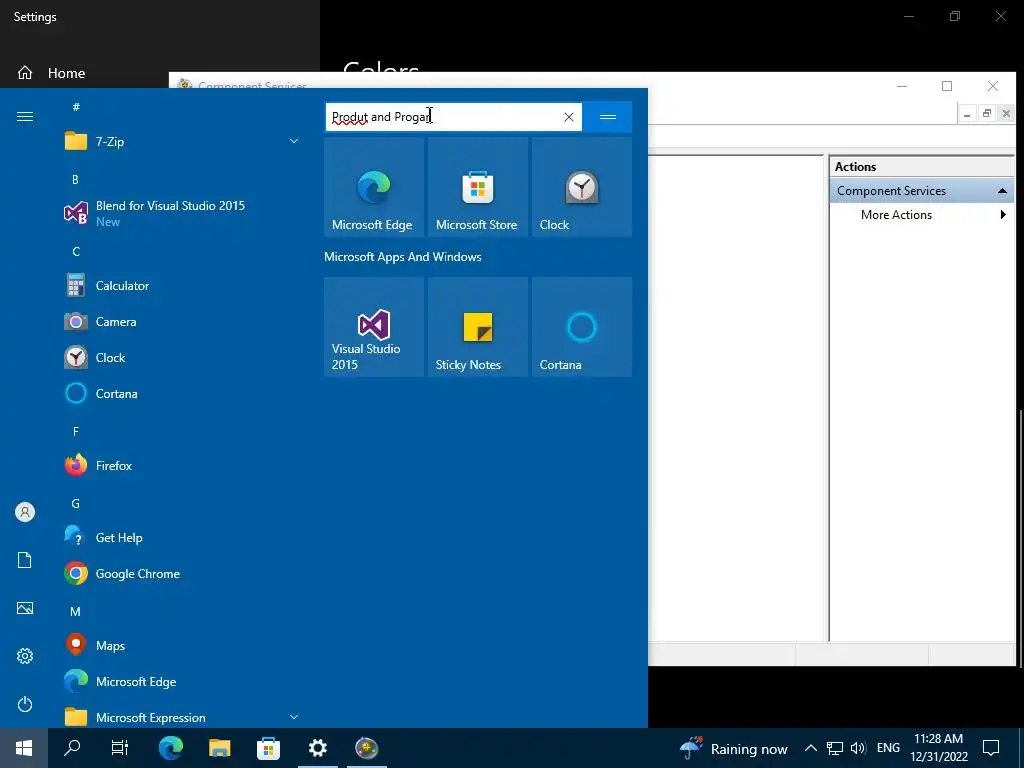Select Microsoft Apps And Windows group title

point(403,257)
